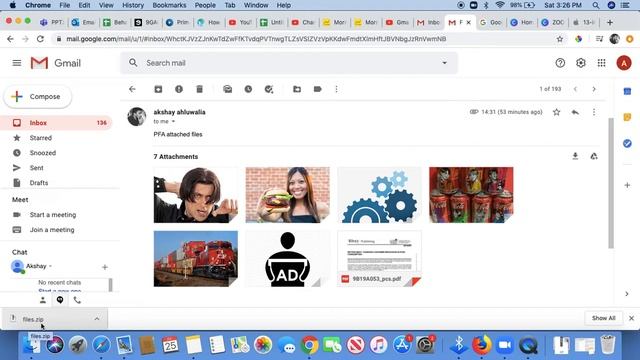The image size is (640, 360).
Task: Download all attachments
Action: click(575, 156)
